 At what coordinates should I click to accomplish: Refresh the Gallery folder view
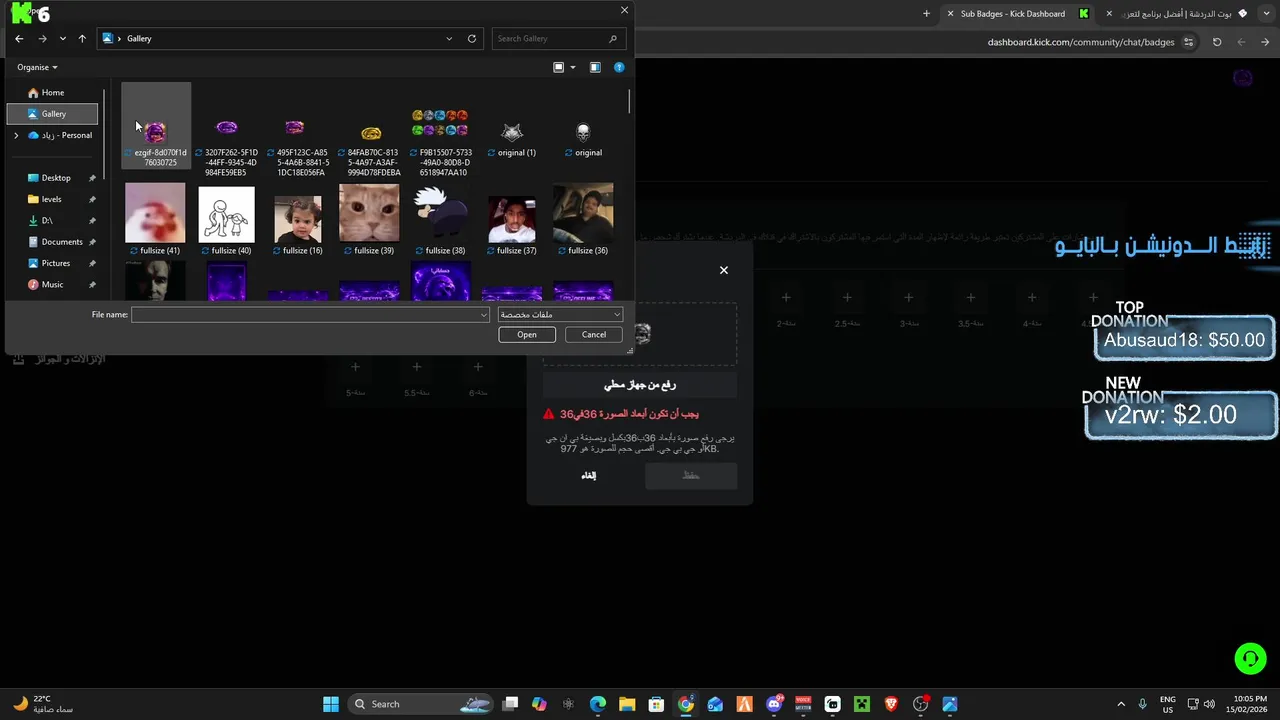coord(472,38)
